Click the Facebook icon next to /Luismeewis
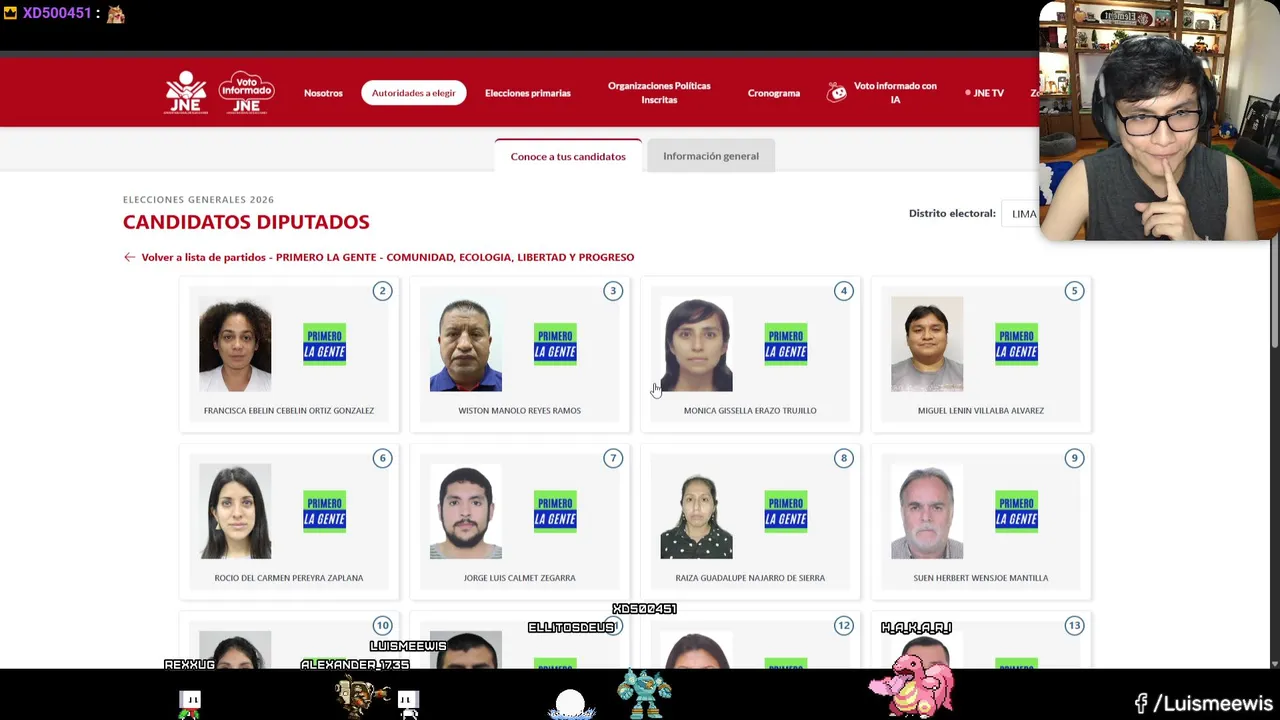This screenshot has height=720, width=1280. (1141, 704)
